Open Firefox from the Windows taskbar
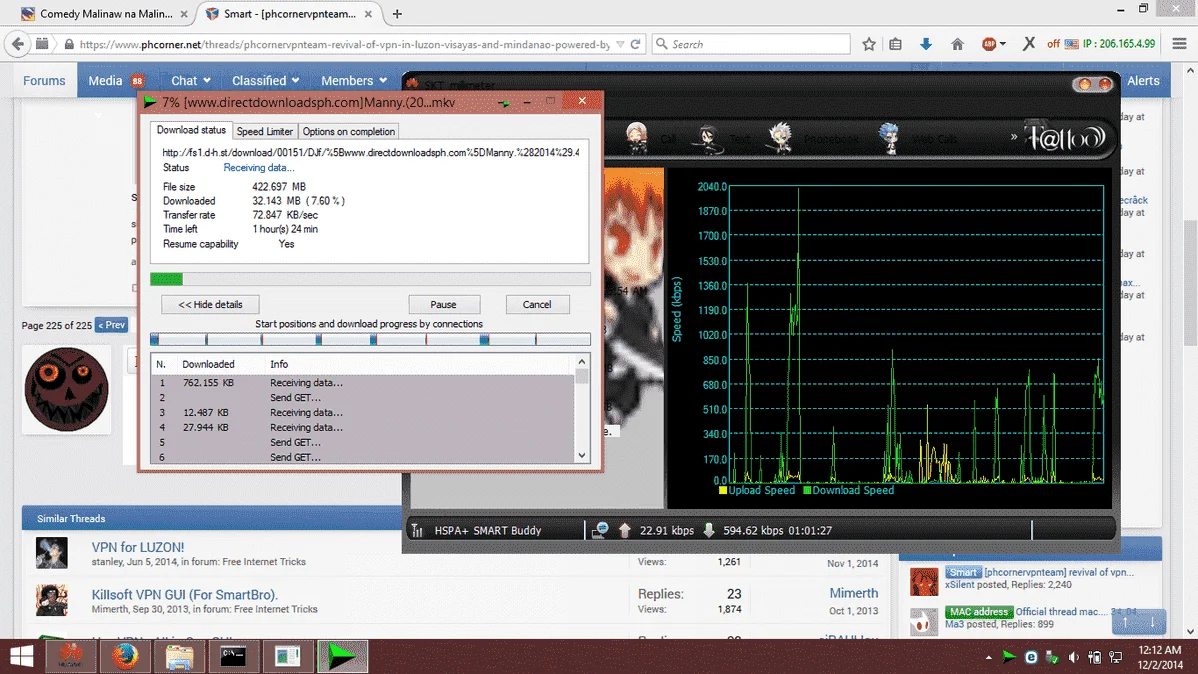The height and width of the screenshot is (674, 1198). tap(125, 656)
